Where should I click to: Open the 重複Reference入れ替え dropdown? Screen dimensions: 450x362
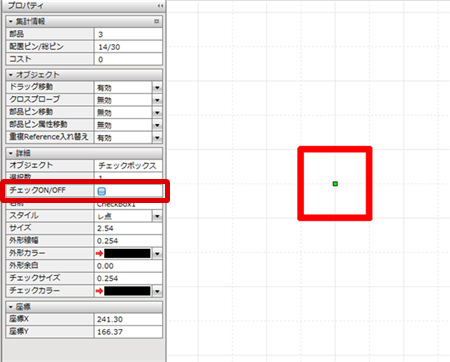[x=157, y=138]
